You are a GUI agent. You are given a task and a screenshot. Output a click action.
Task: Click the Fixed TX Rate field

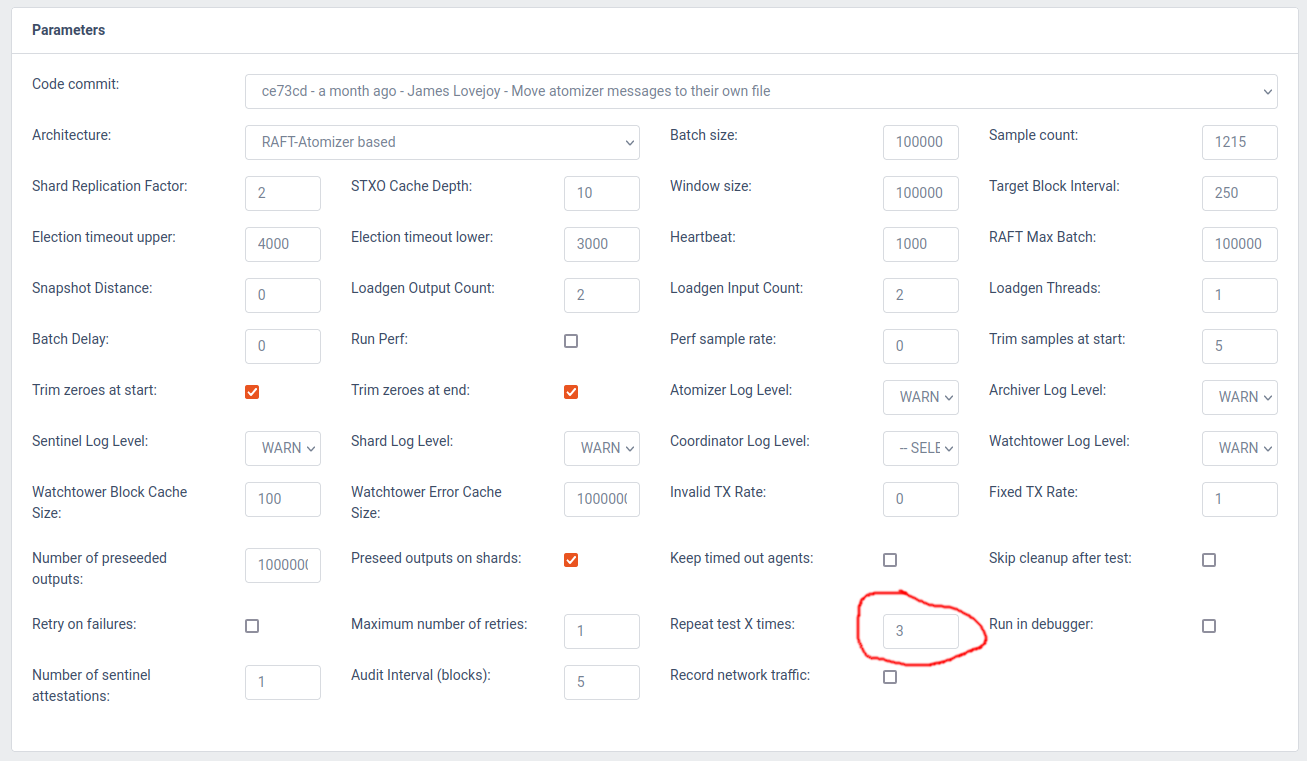point(1240,499)
